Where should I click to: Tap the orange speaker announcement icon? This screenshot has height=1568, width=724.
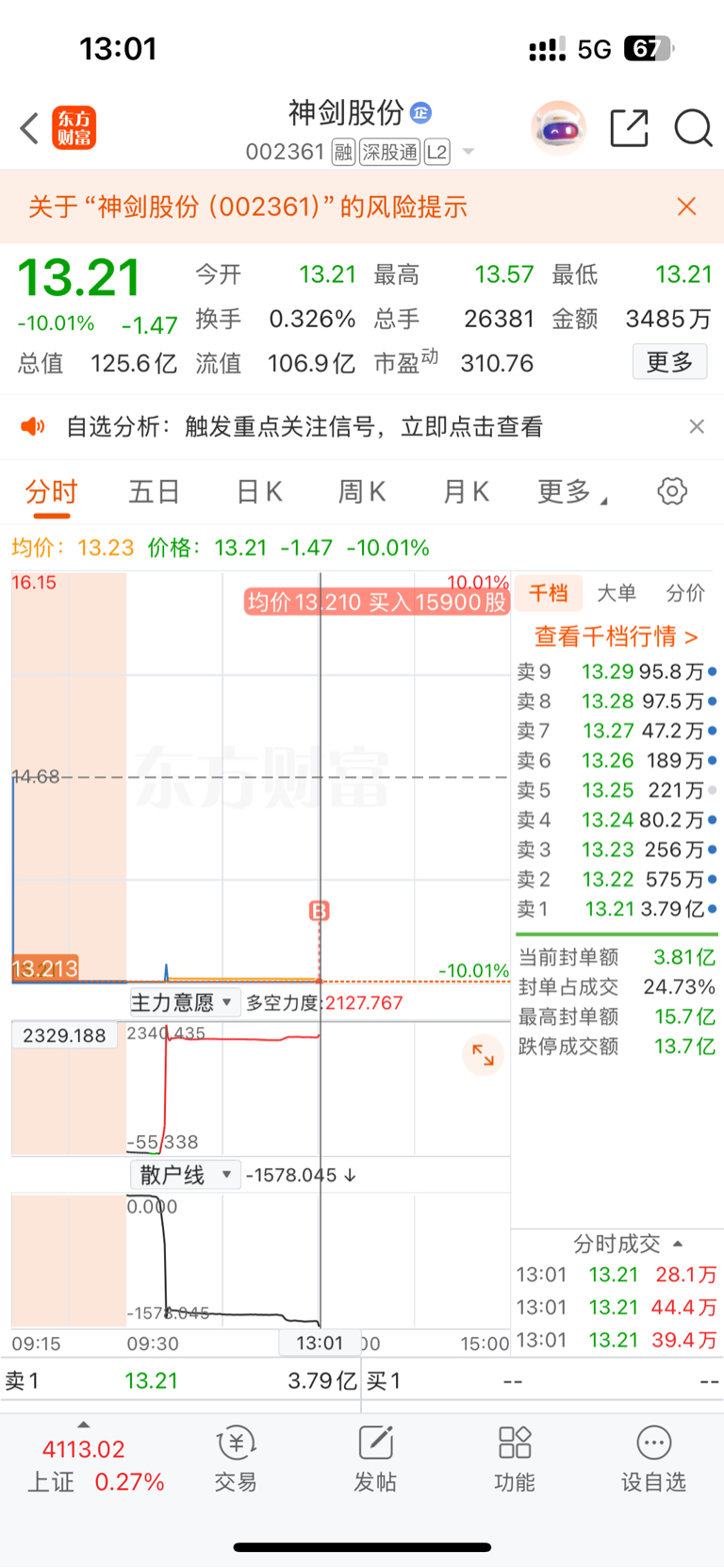pyautogui.click(x=33, y=427)
